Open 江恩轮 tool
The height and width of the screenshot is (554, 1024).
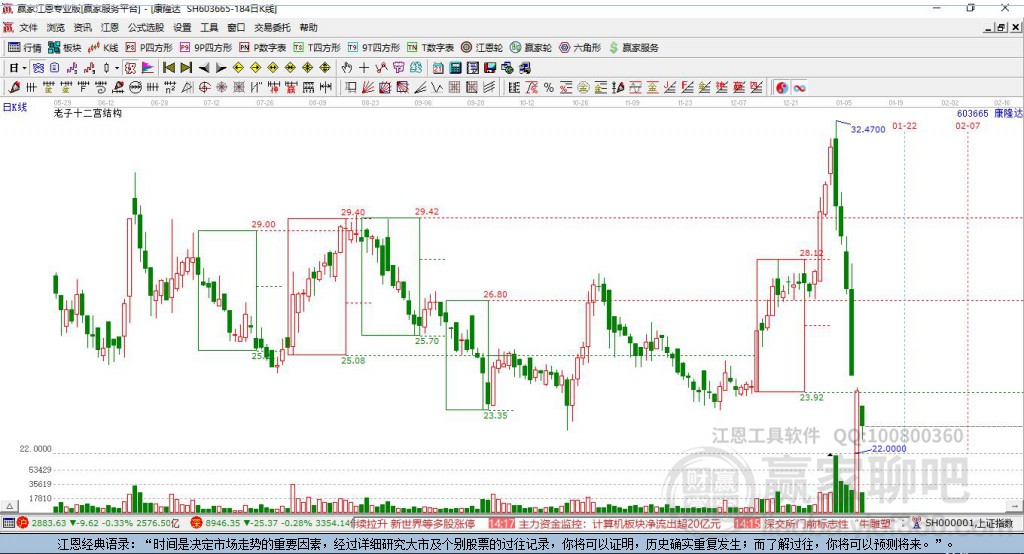482,48
